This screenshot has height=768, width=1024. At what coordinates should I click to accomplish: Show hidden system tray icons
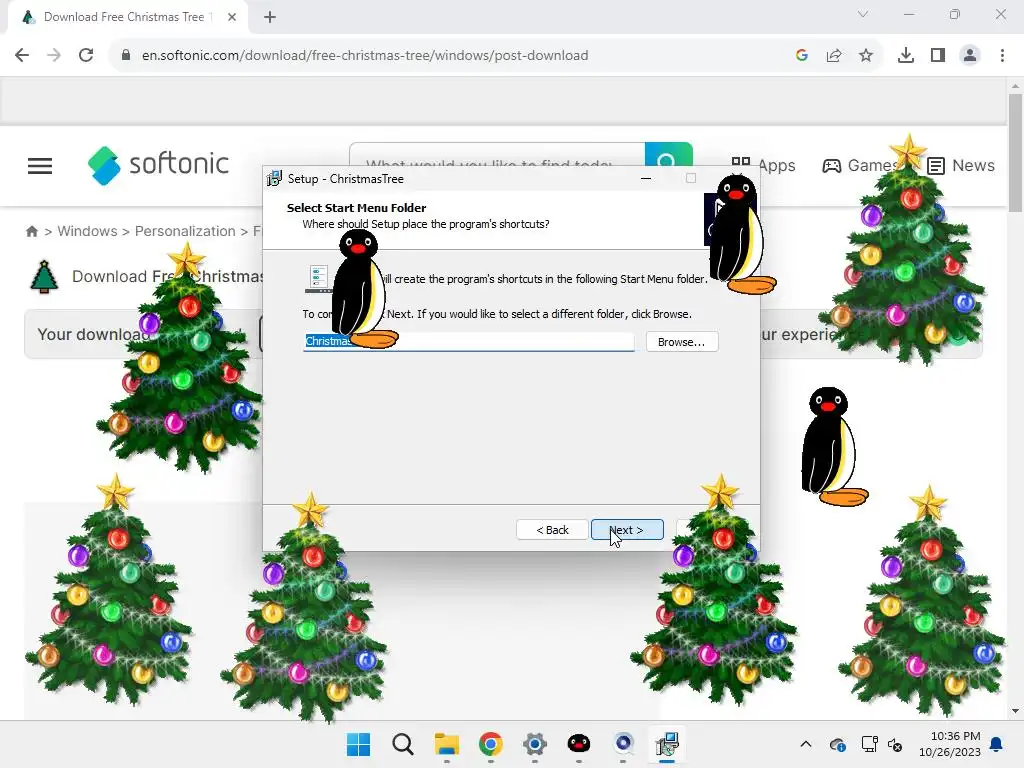click(806, 744)
